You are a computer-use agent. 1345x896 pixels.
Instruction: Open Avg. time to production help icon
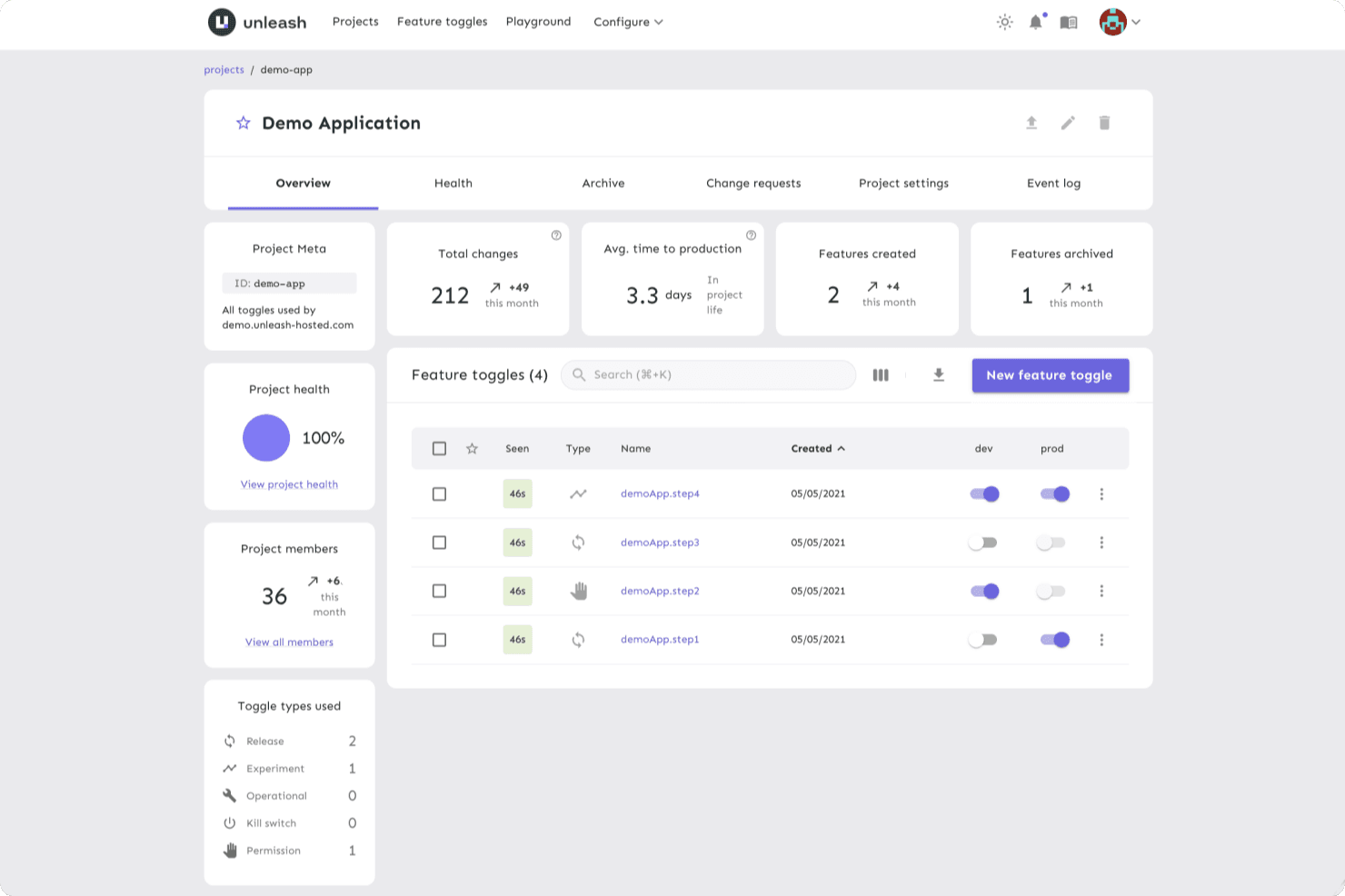click(751, 235)
